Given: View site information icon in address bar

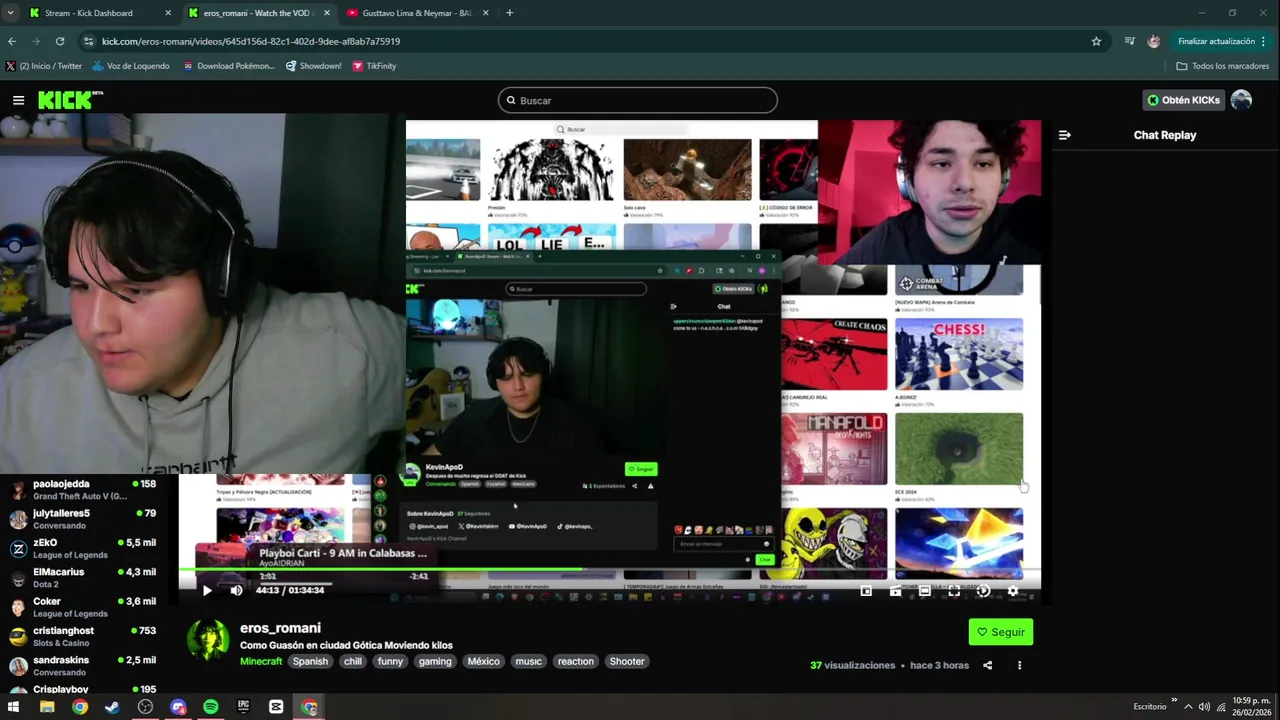Looking at the screenshot, I should click(89, 41).
